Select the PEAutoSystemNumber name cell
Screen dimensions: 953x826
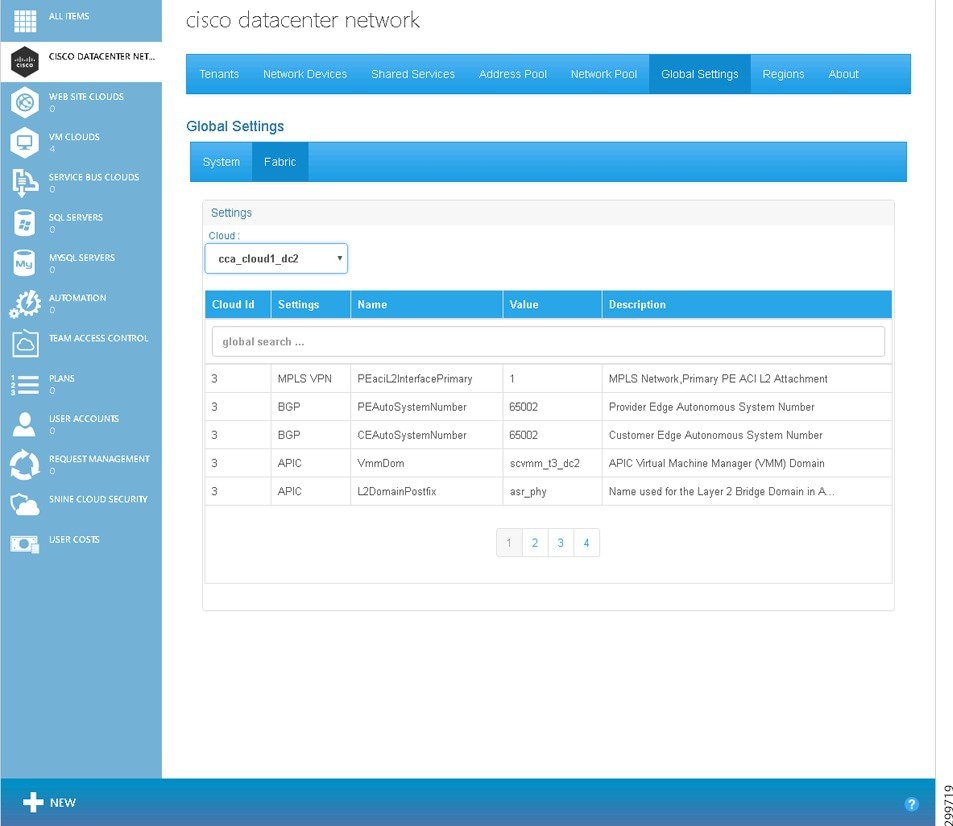pyautogui.click(x=427, y=407)
